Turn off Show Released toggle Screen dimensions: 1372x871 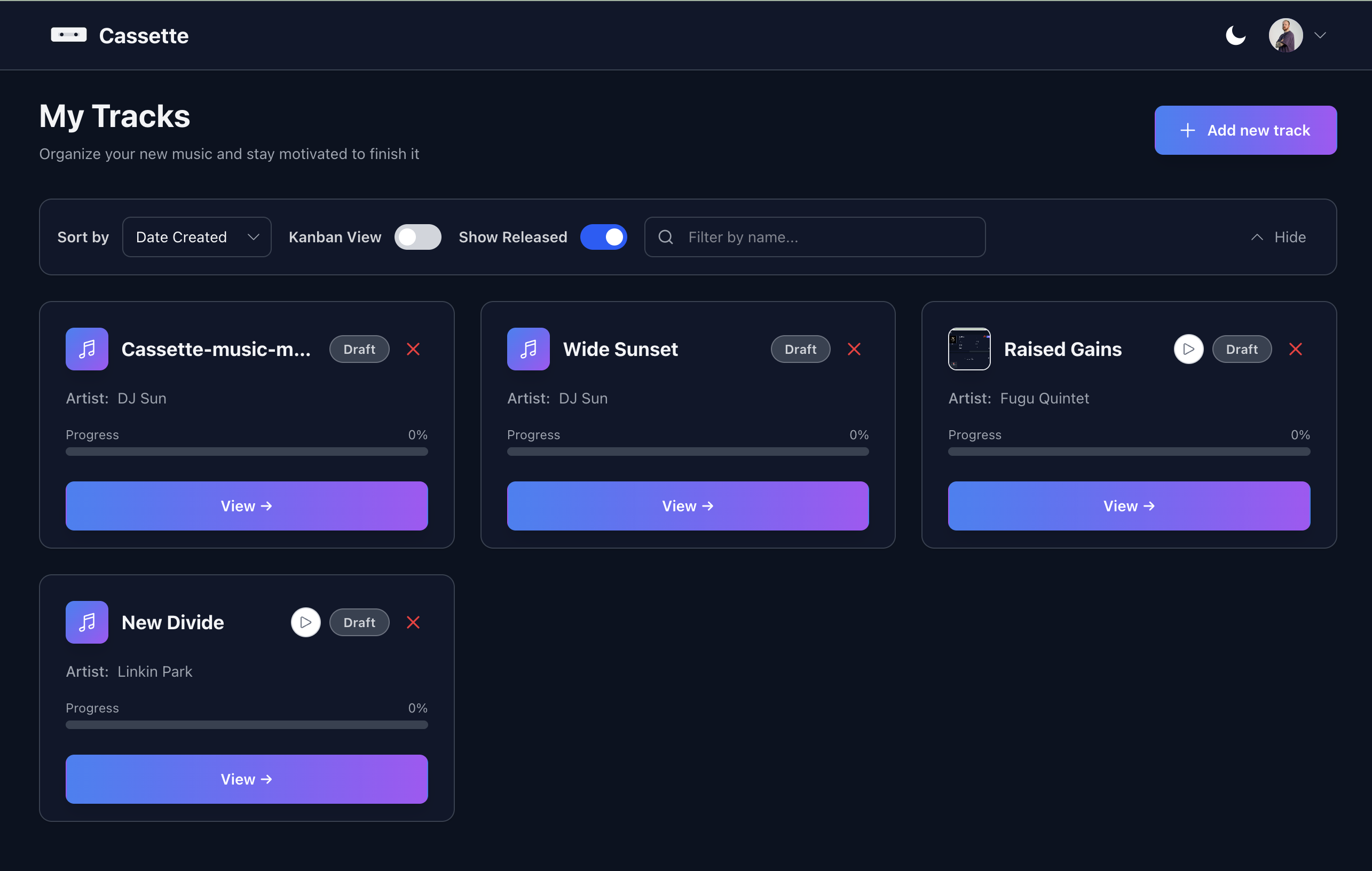click(x=603, y=237)
